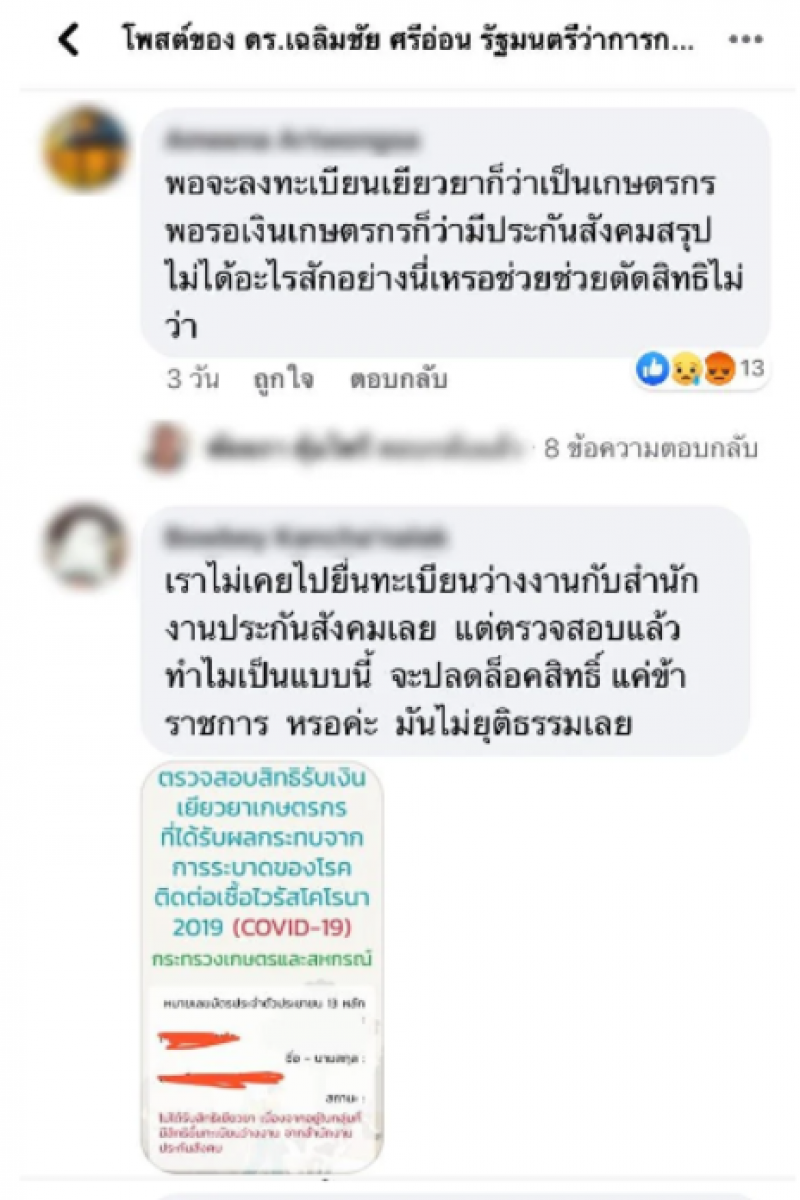800x1200 pixels.
Task: Open the second commenter's white profile picture
Action: (87, 545)
